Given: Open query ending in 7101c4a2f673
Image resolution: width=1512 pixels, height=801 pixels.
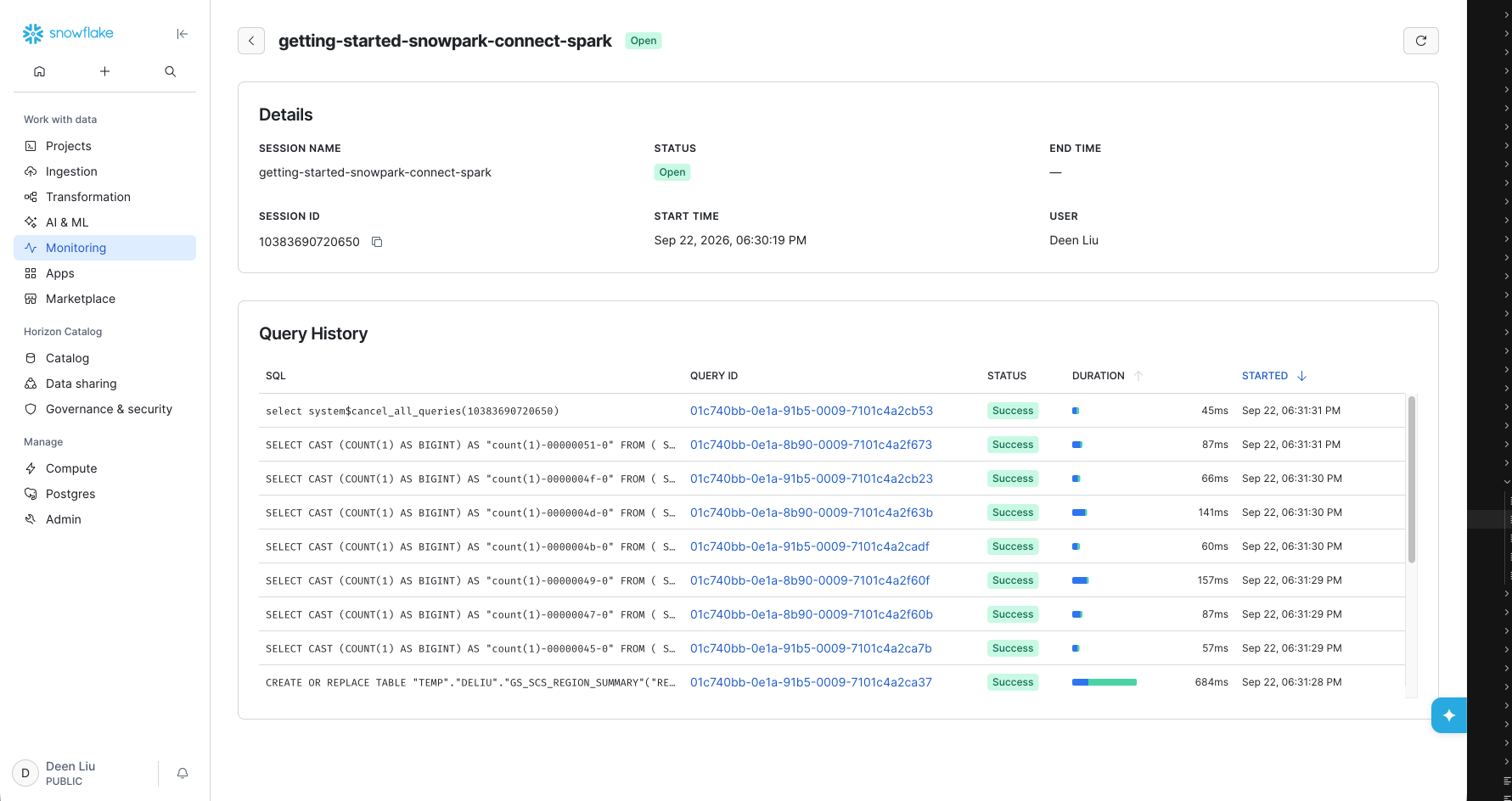Looking at the screenshot, I should [811, 445].
